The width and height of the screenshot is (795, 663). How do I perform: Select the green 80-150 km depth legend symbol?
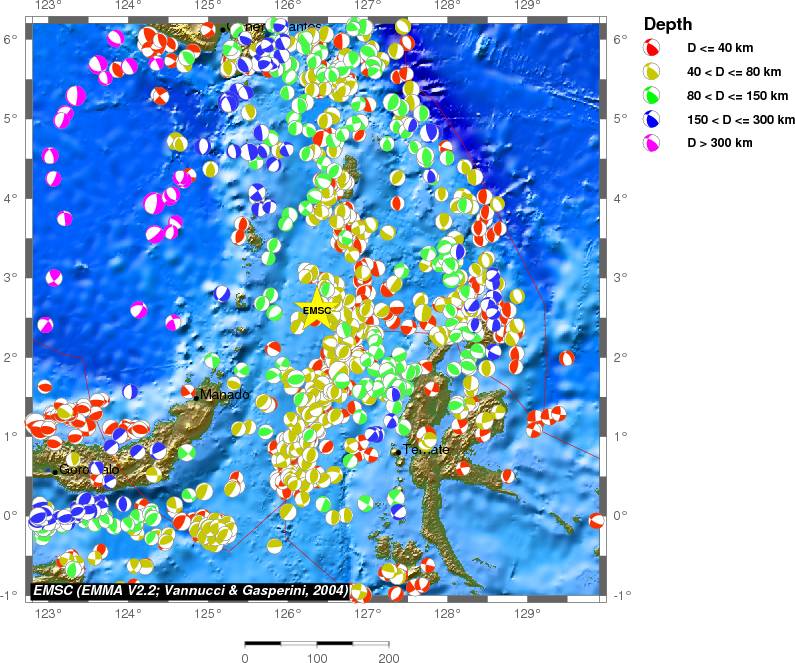click(x=651, y=96)
